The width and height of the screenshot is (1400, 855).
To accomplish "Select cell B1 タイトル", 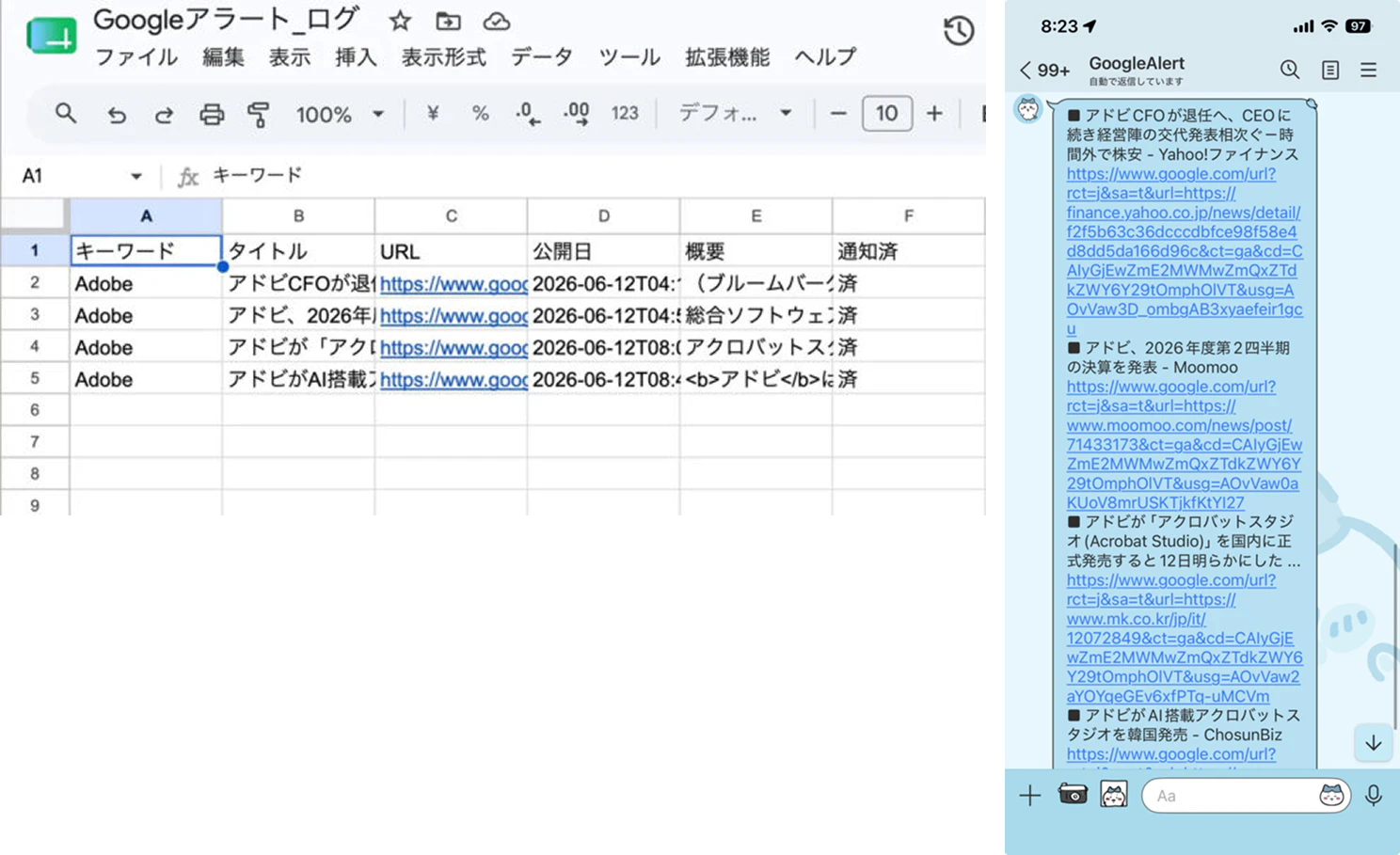I will click(298, 251).
